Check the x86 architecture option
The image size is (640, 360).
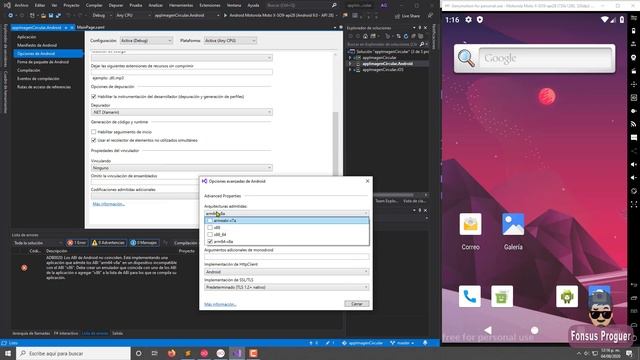click(210, 227)
